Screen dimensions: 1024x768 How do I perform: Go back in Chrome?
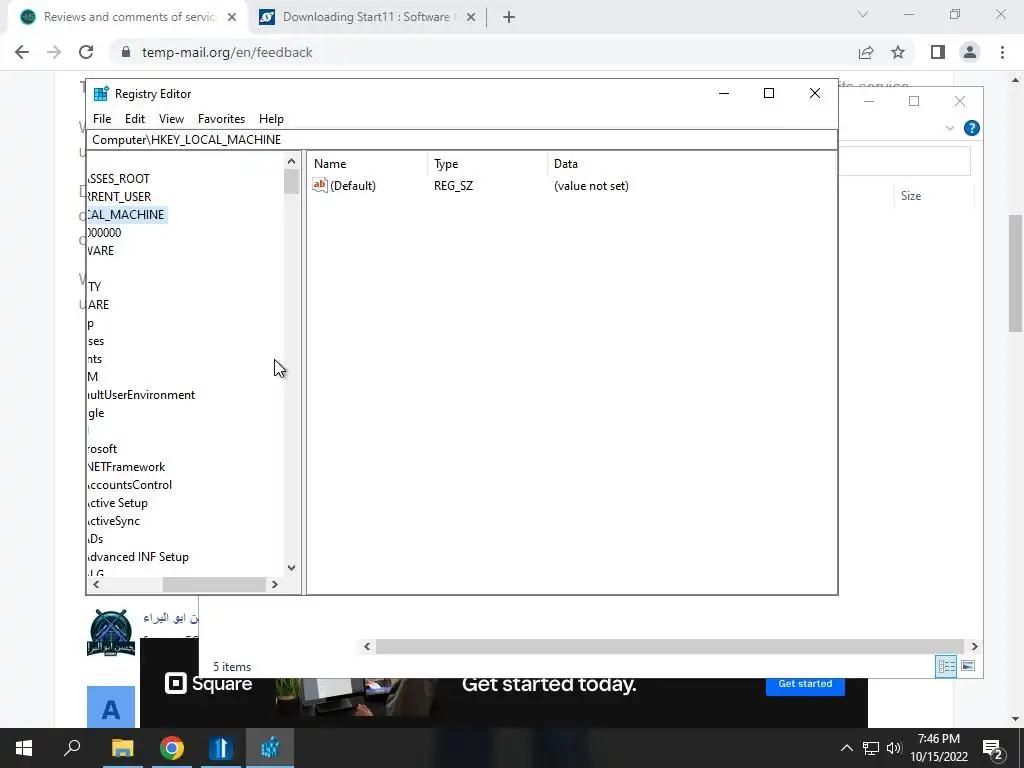tap(22, 52)
